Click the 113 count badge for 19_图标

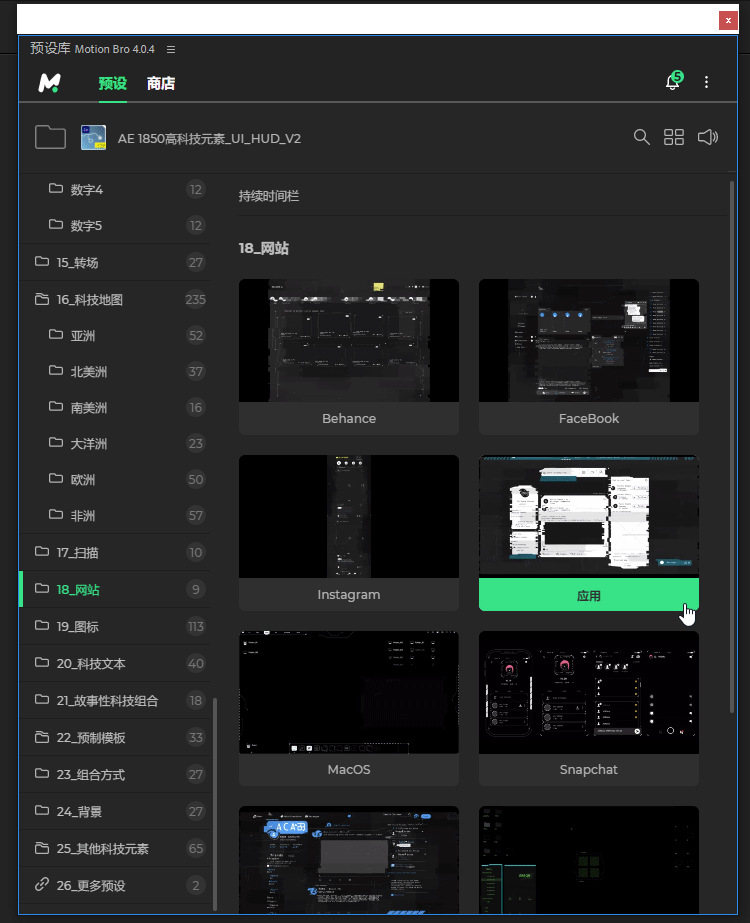[x=195, y=626]
